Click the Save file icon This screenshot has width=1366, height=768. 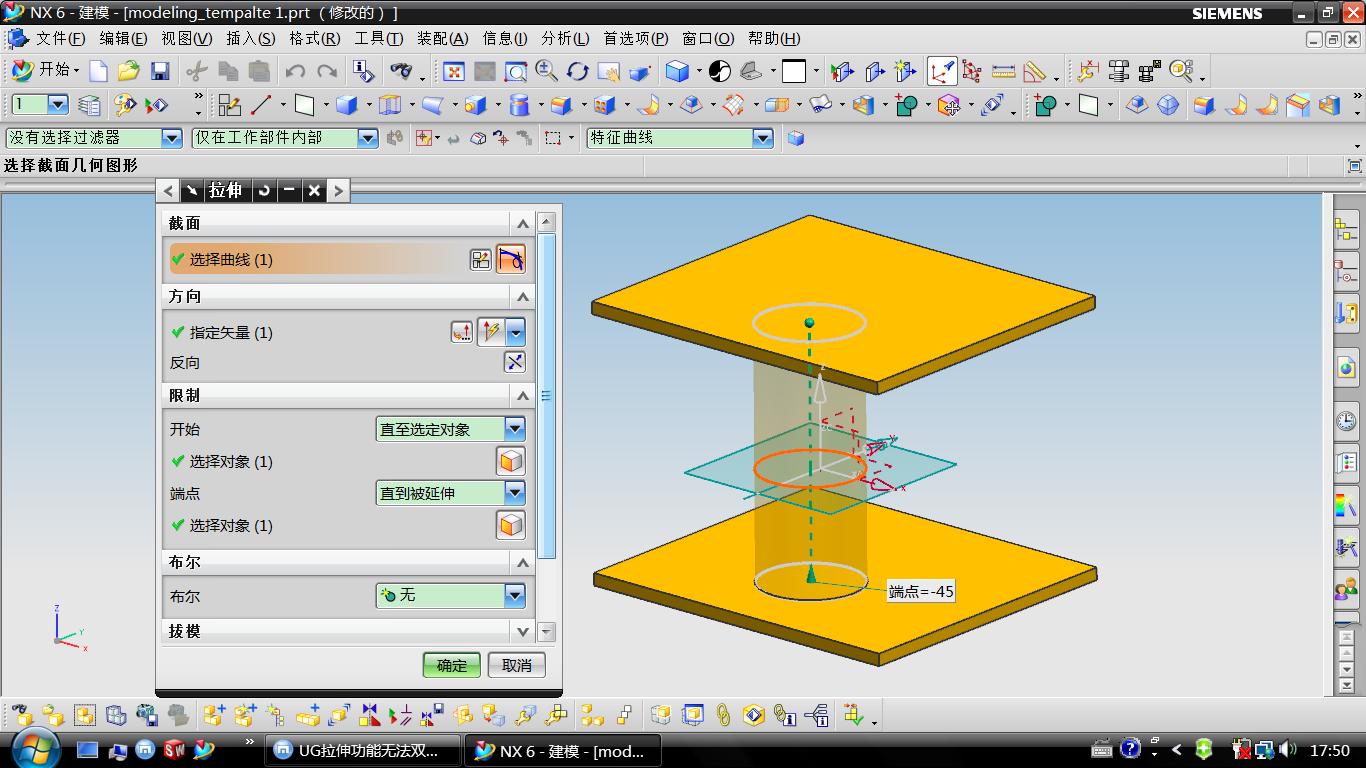159,71
